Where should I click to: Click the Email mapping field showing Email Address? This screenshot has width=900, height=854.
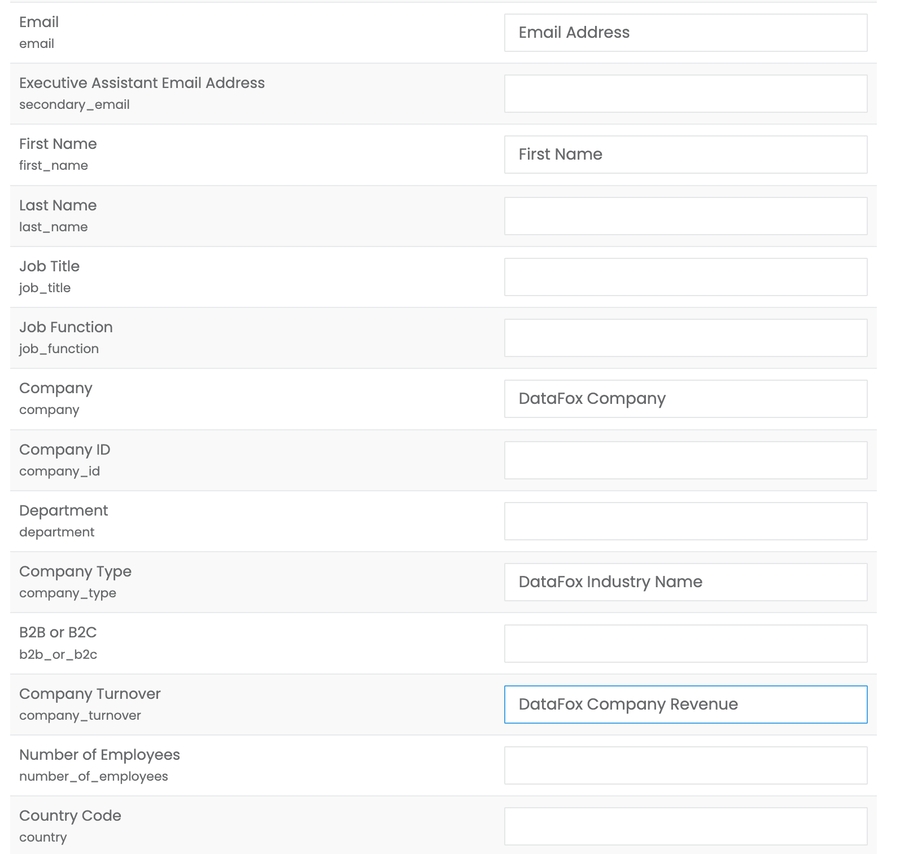[x=685, y=33]
